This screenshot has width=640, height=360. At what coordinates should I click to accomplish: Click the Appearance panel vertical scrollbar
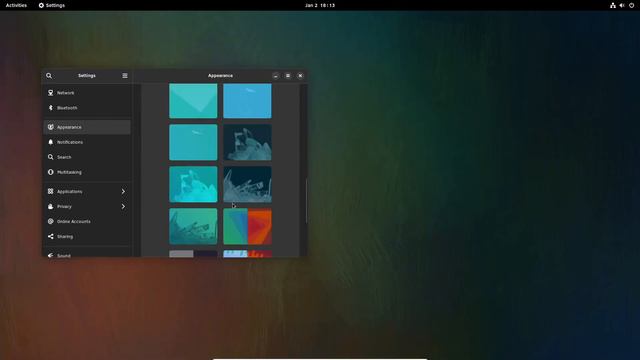point(307,200)
